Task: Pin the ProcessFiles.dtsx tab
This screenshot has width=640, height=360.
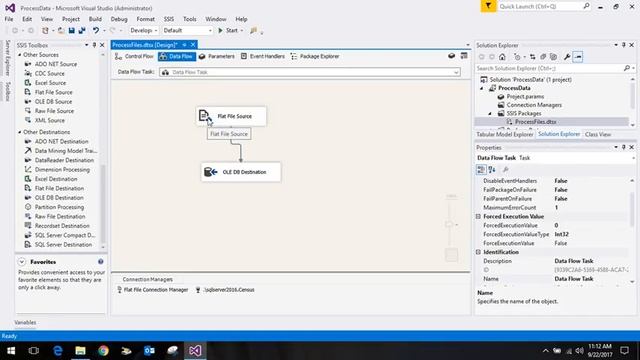Action: (184, 45)
